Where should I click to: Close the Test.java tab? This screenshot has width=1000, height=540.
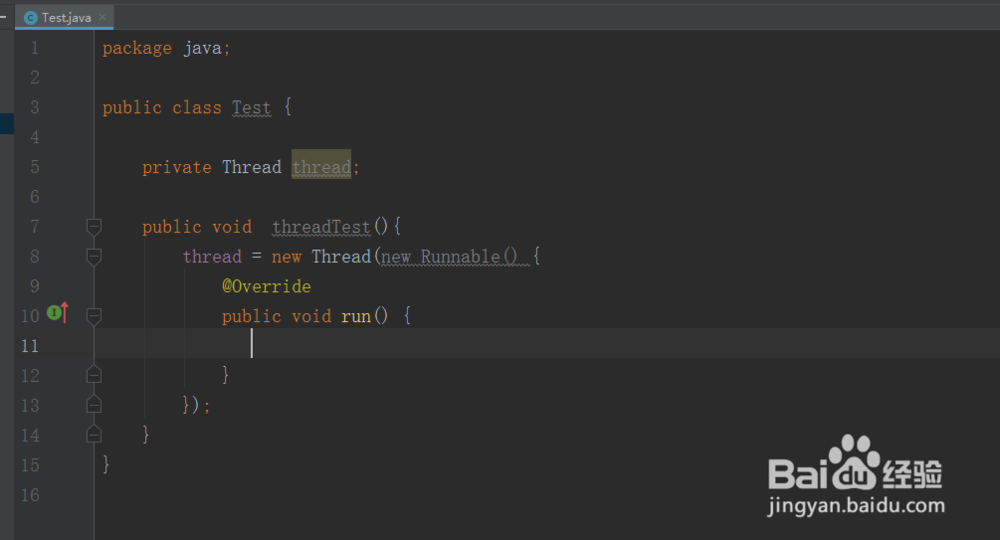pyautogui.click(x=102, y=17)
